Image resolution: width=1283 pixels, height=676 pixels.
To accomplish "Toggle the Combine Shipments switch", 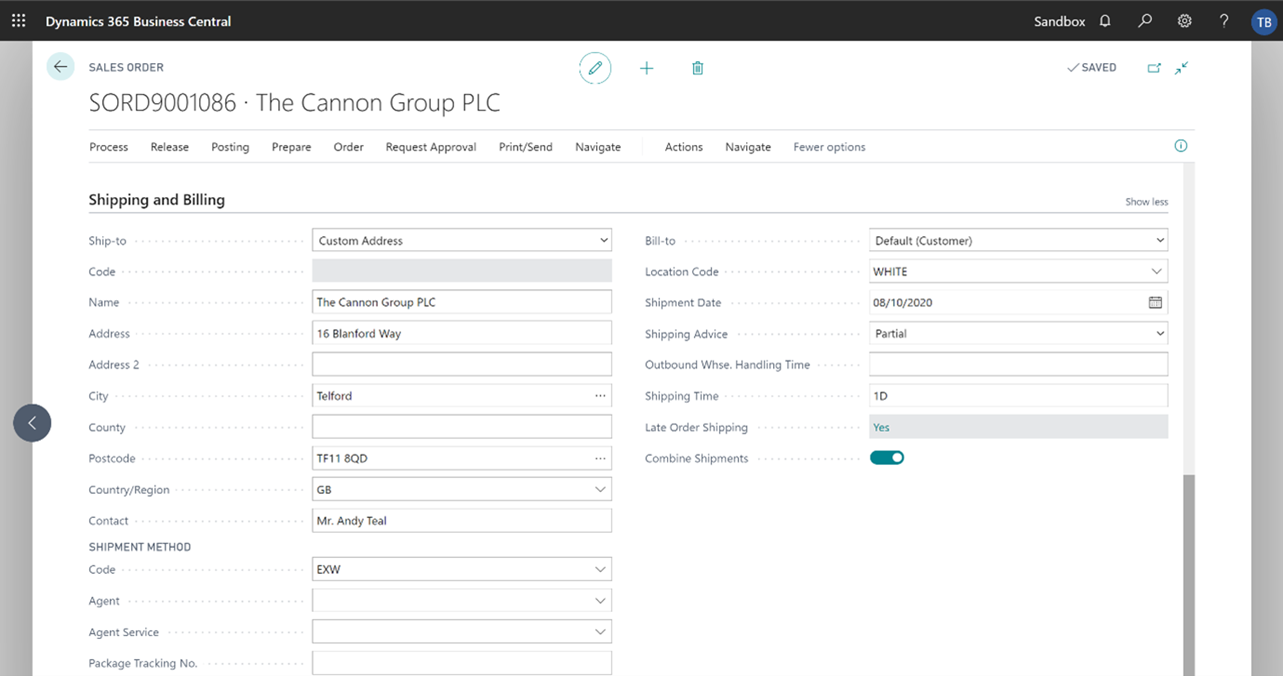I will click(x=887, y=458).
